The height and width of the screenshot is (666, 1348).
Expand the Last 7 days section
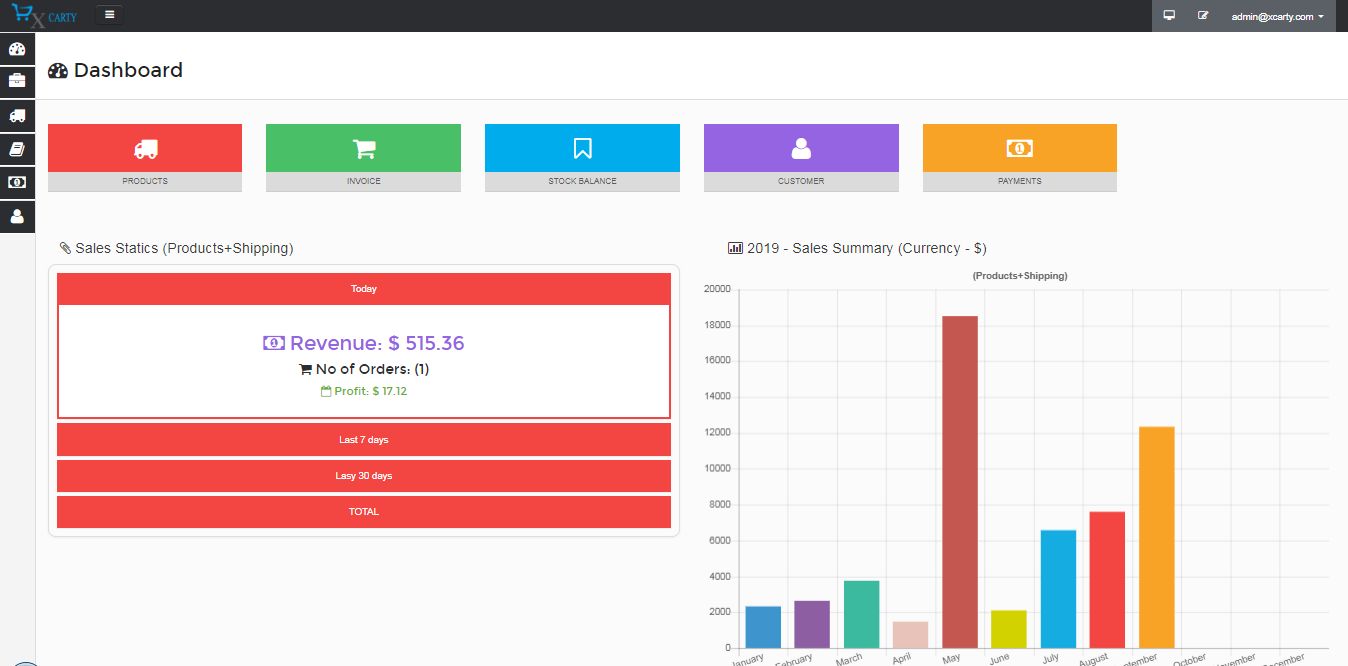click(363, 440)
